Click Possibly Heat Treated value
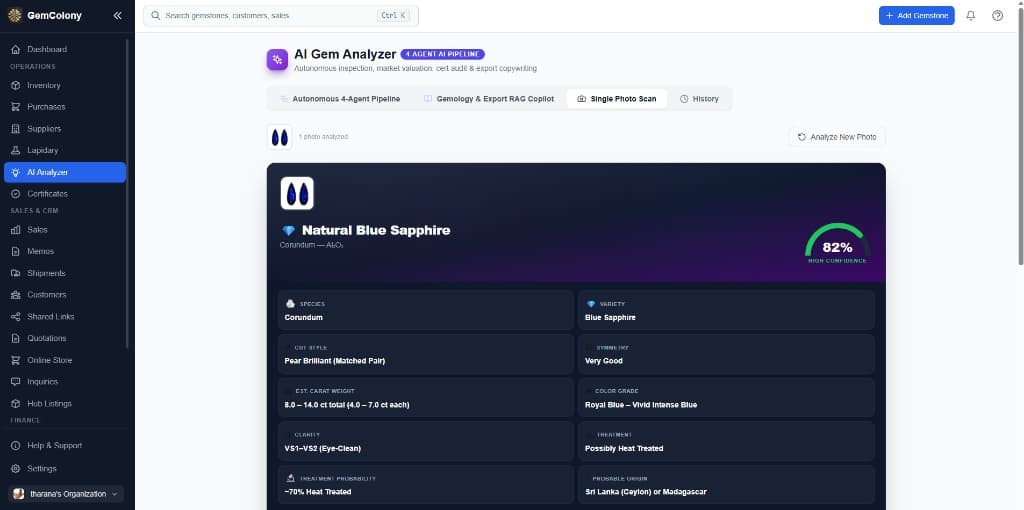Viewport: 1024px width, 510px height. click(x=624, y=449)
